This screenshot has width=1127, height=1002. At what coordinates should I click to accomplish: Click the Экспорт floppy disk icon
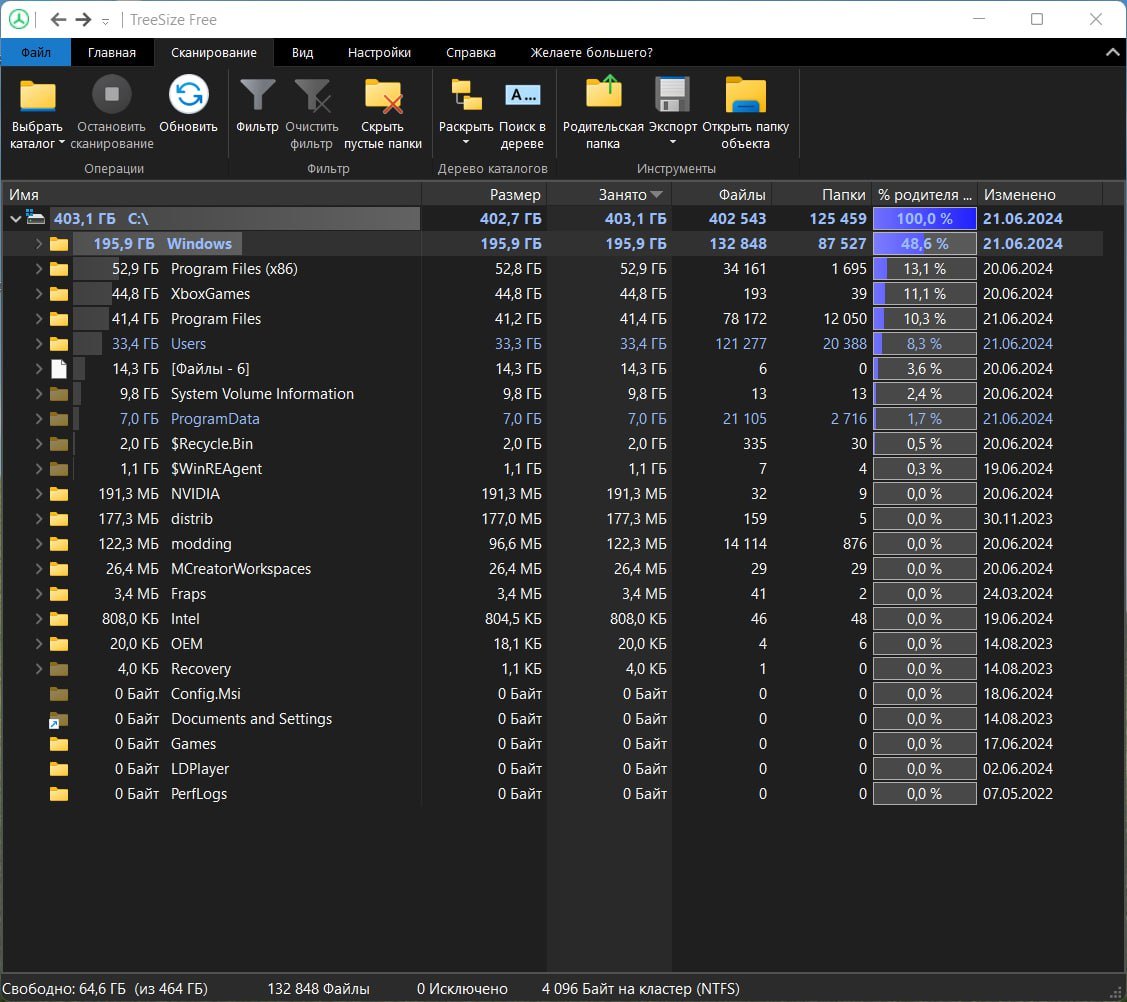[672, 94]
